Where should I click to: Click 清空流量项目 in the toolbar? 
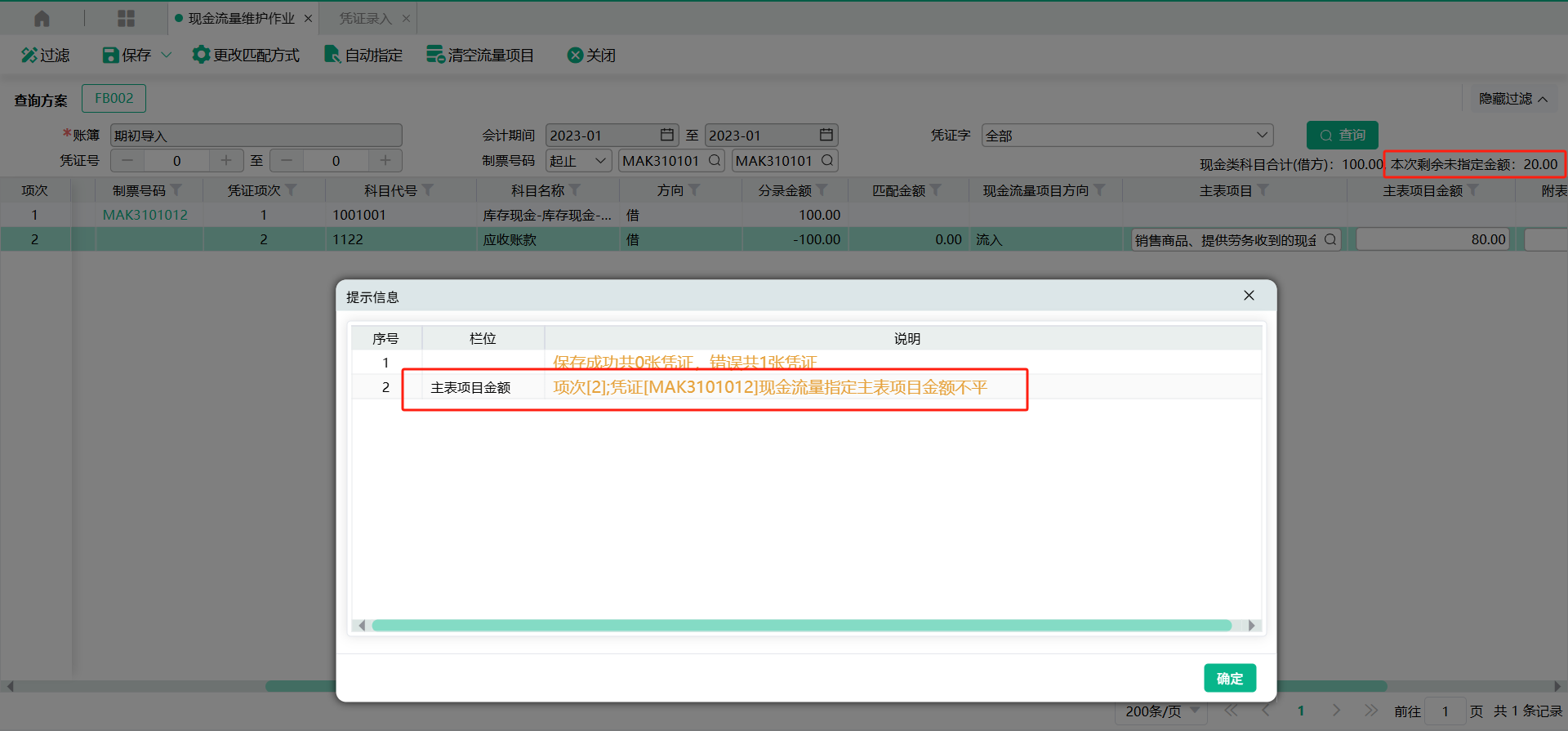point(480,55)
